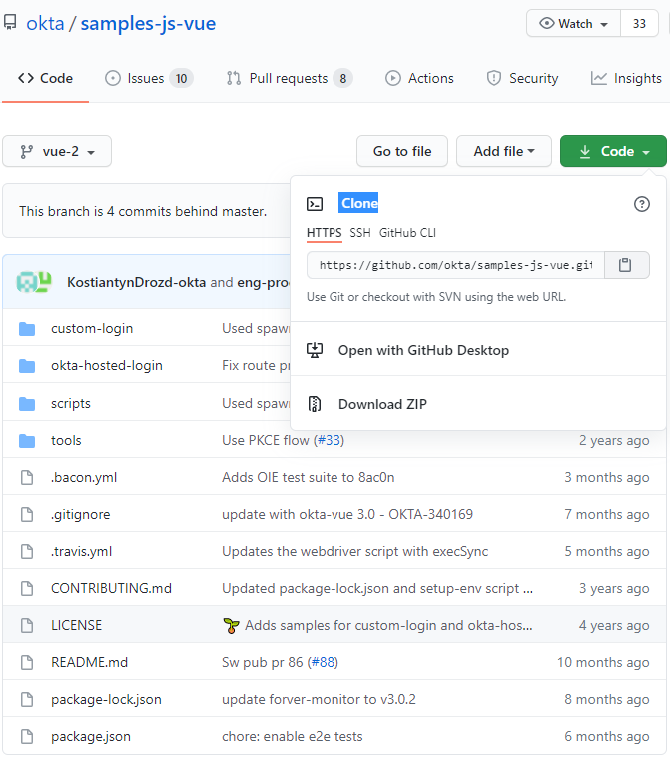Screen dimensions: 670x765
Task: Click the terminal icon next to Clone
Action: [315, 204]
